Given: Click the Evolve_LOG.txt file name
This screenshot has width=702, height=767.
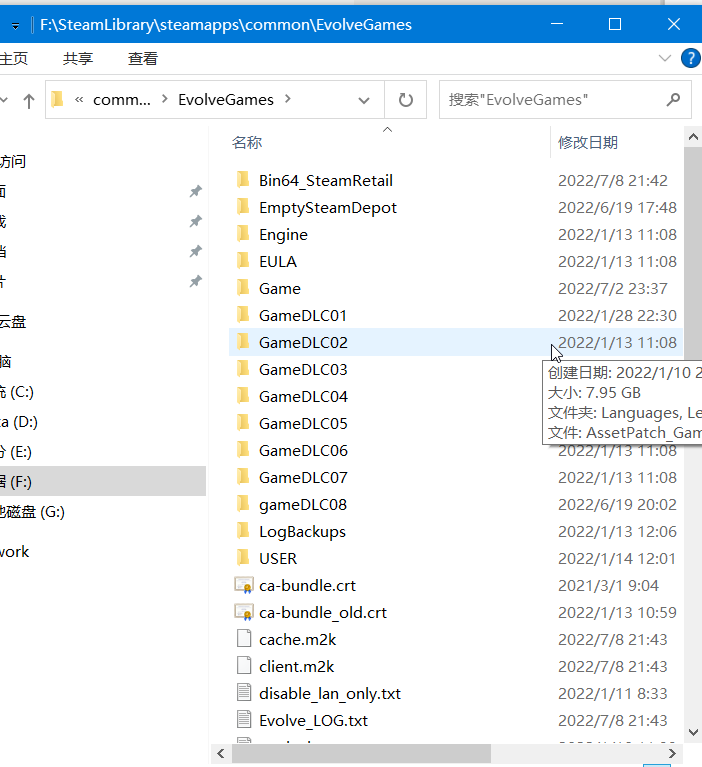Looking at the screenshot, I should click(313, 721).
